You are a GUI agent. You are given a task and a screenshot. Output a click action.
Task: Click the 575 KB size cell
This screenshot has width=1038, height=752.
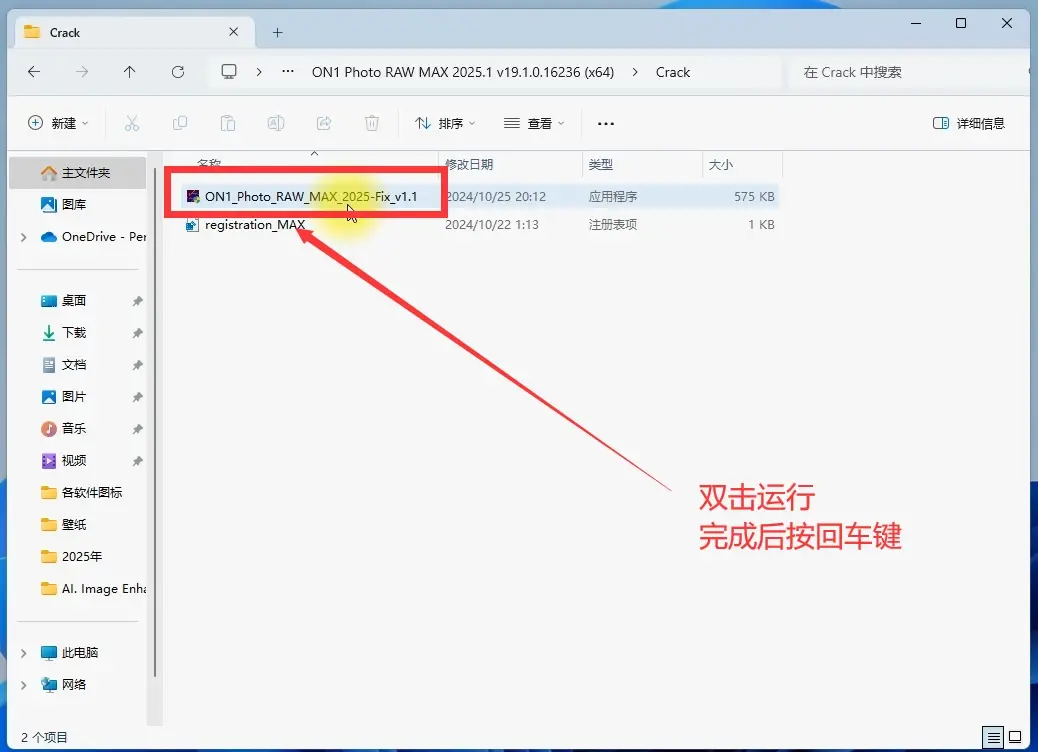pyautogui.click(x=754, y=197)
